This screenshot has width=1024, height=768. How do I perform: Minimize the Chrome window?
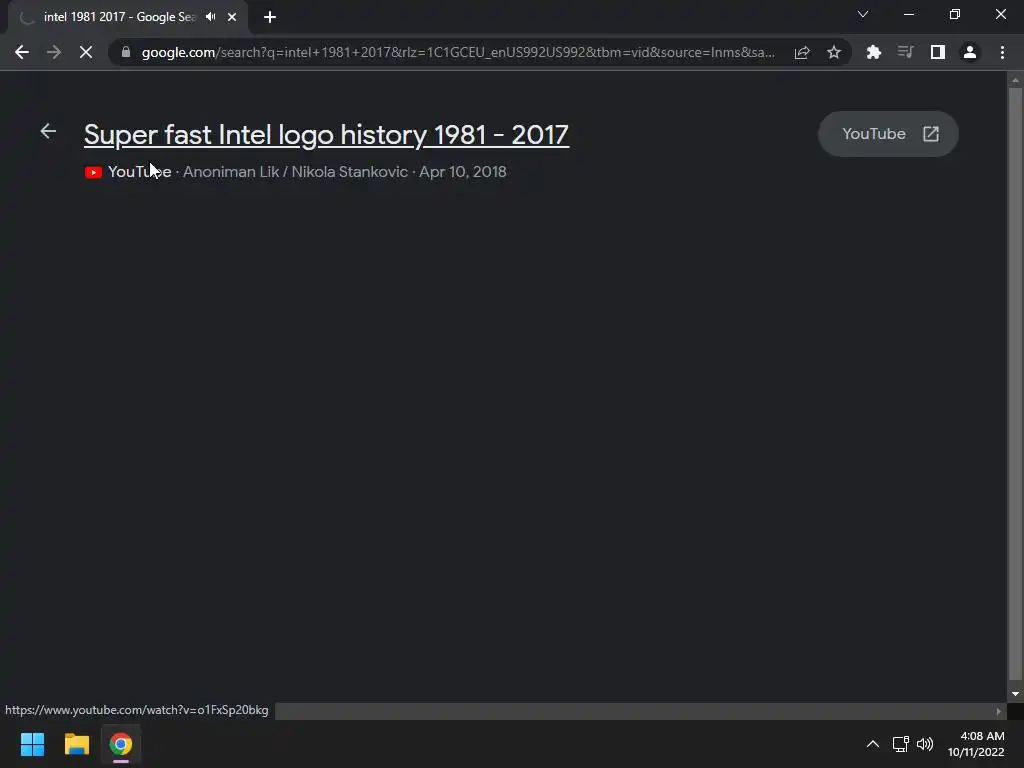[908, 14]
